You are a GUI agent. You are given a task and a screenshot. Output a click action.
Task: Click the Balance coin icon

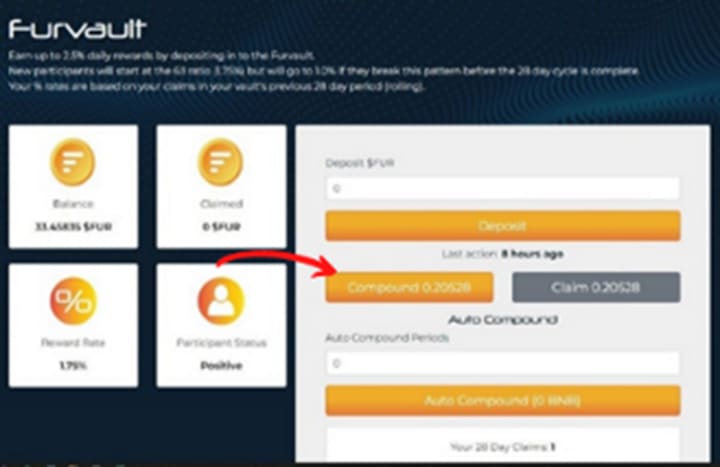click(x=73, y=162)
